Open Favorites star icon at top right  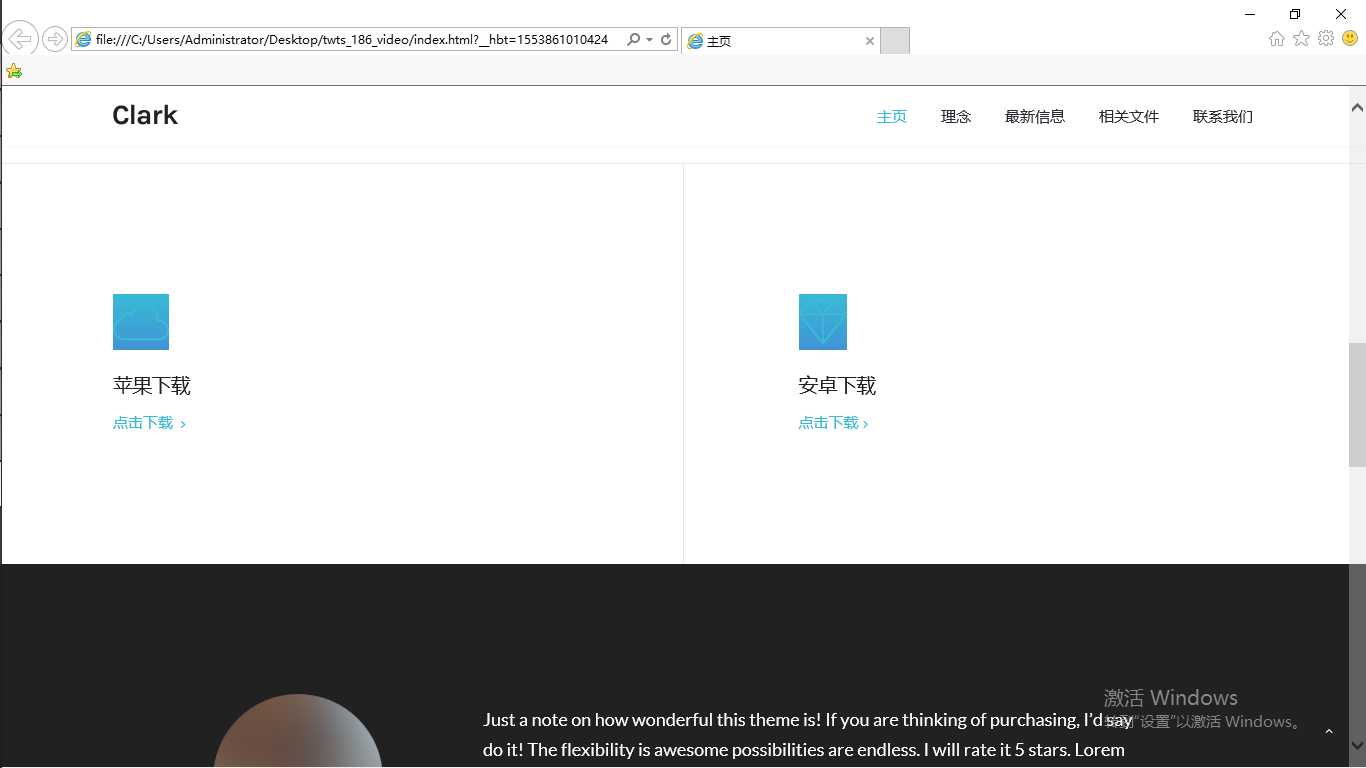pos(1301,38)
